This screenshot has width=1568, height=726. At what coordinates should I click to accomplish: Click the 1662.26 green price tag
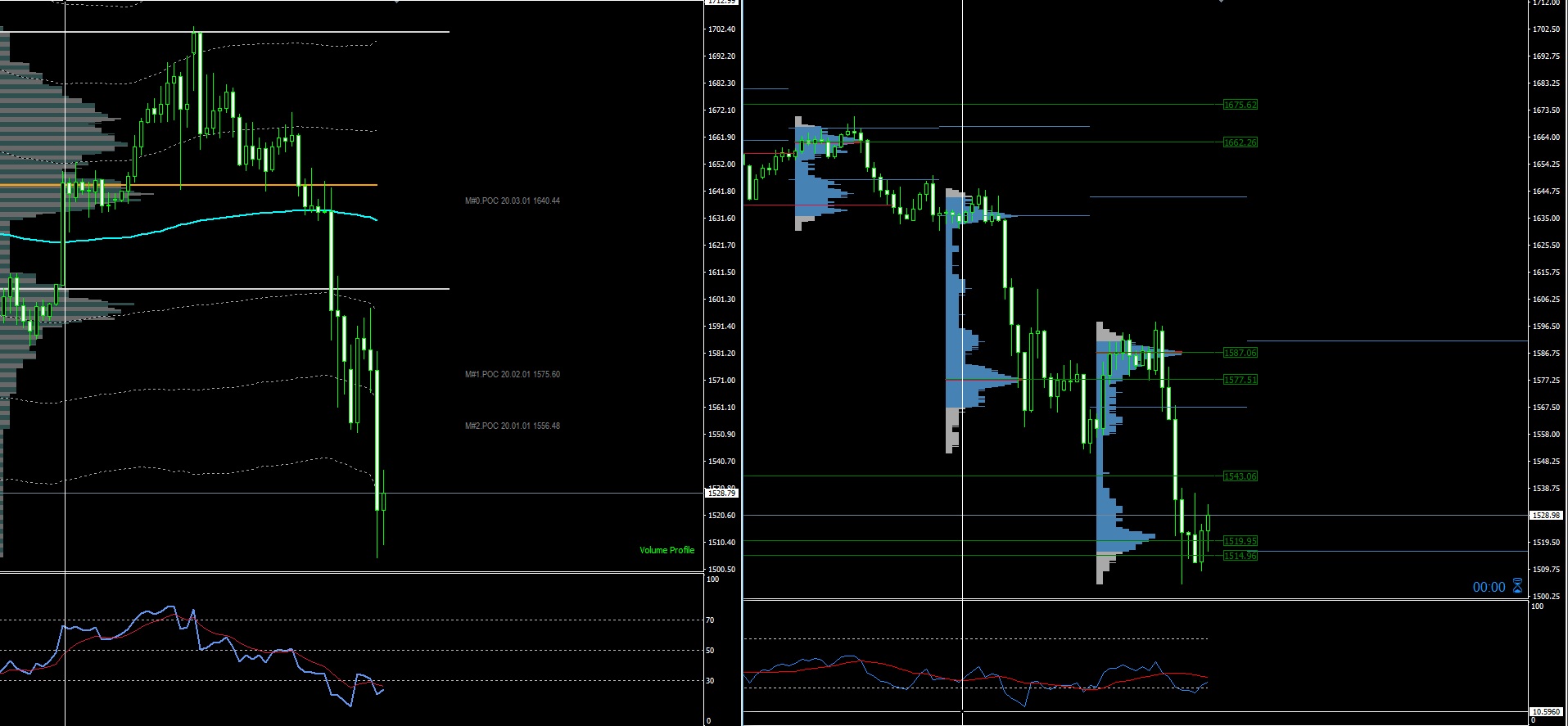[1240, 142]
